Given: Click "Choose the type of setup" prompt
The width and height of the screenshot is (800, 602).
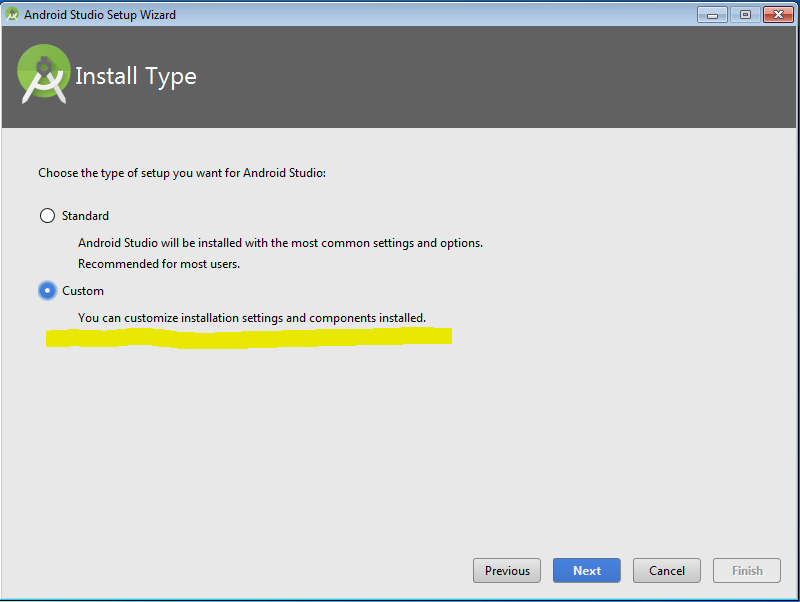Looking at the screenshot, I should point(182,173).
